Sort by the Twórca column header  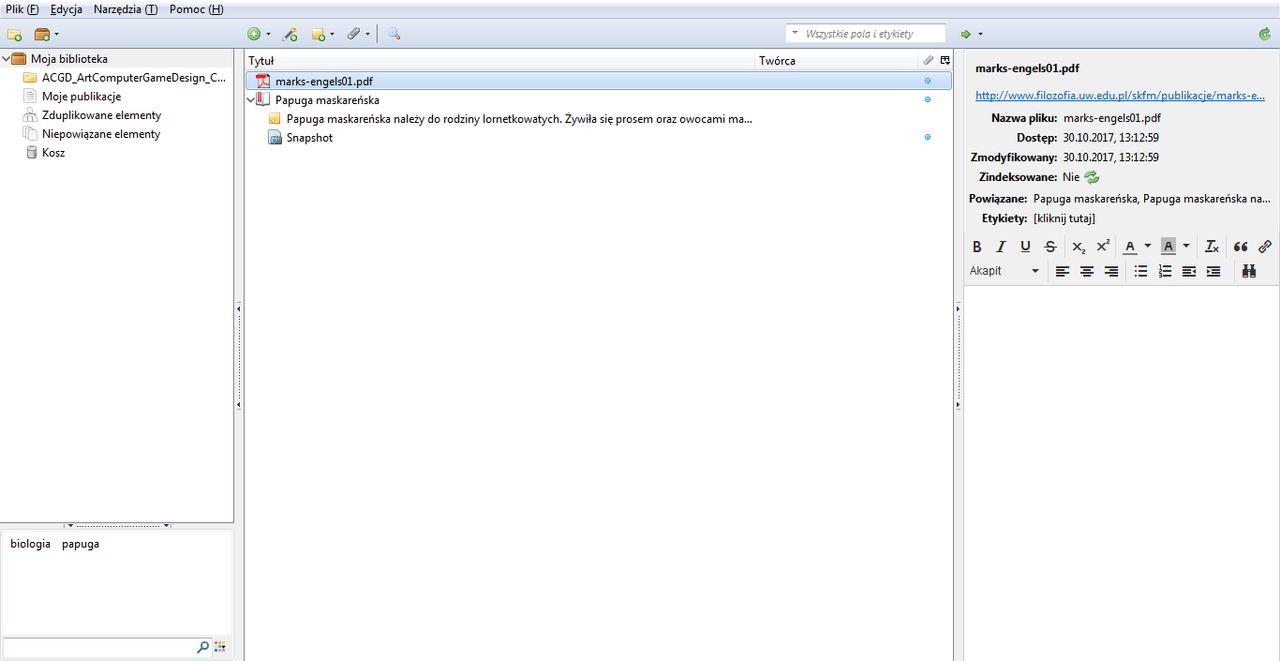click(x=837, y=60)
